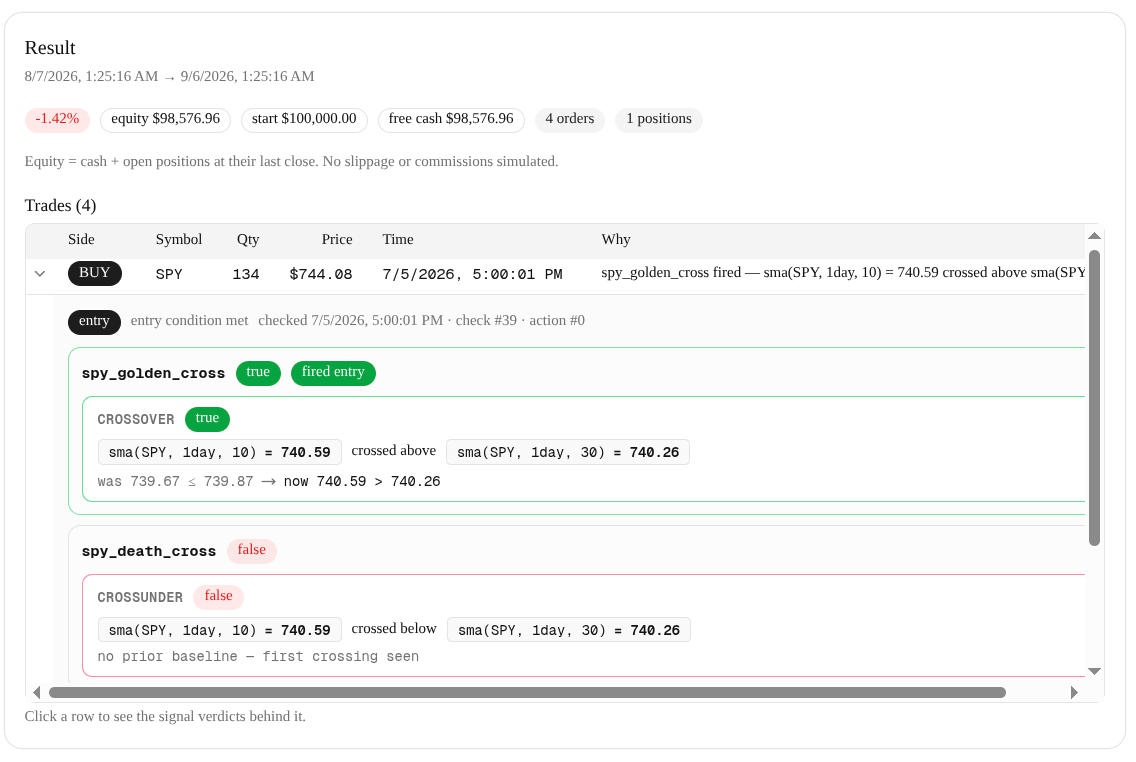Click the true badge next to spy_golden_cross

point(258,373)
